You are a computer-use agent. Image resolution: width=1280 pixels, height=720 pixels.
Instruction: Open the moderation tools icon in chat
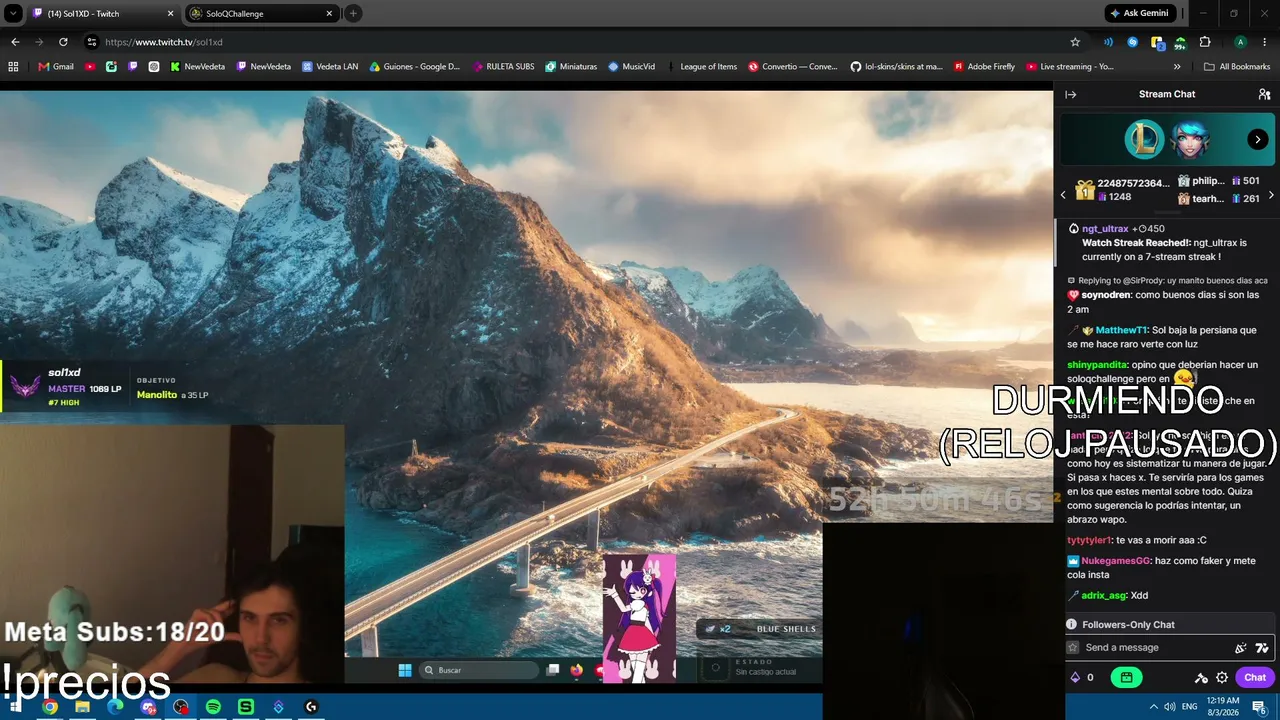tap(1201, 677)
